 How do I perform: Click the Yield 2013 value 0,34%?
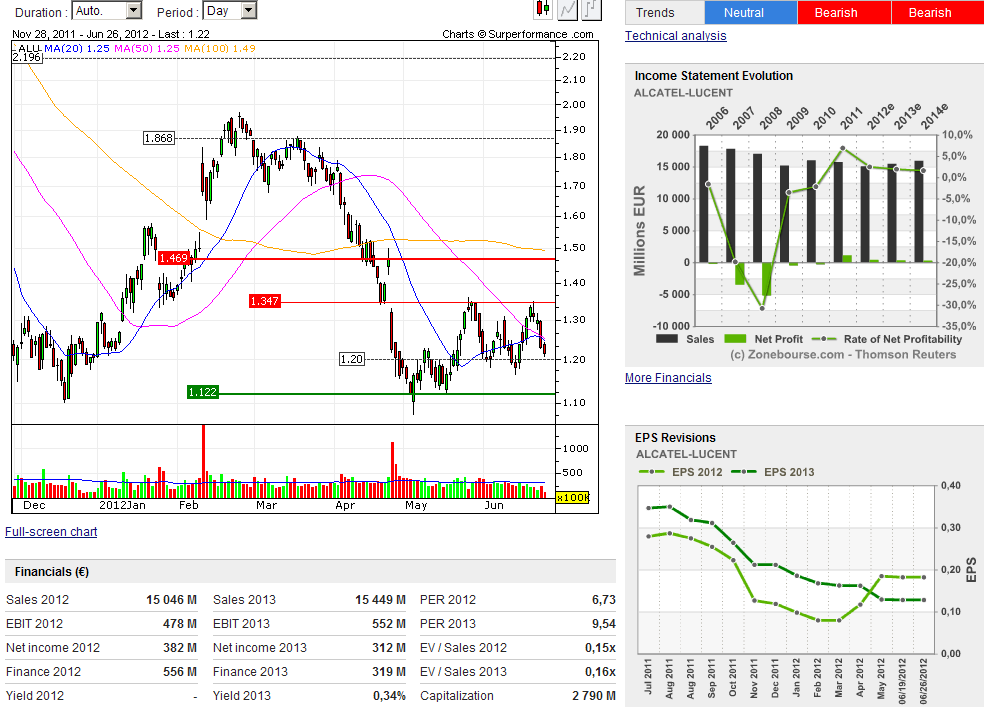389,695
